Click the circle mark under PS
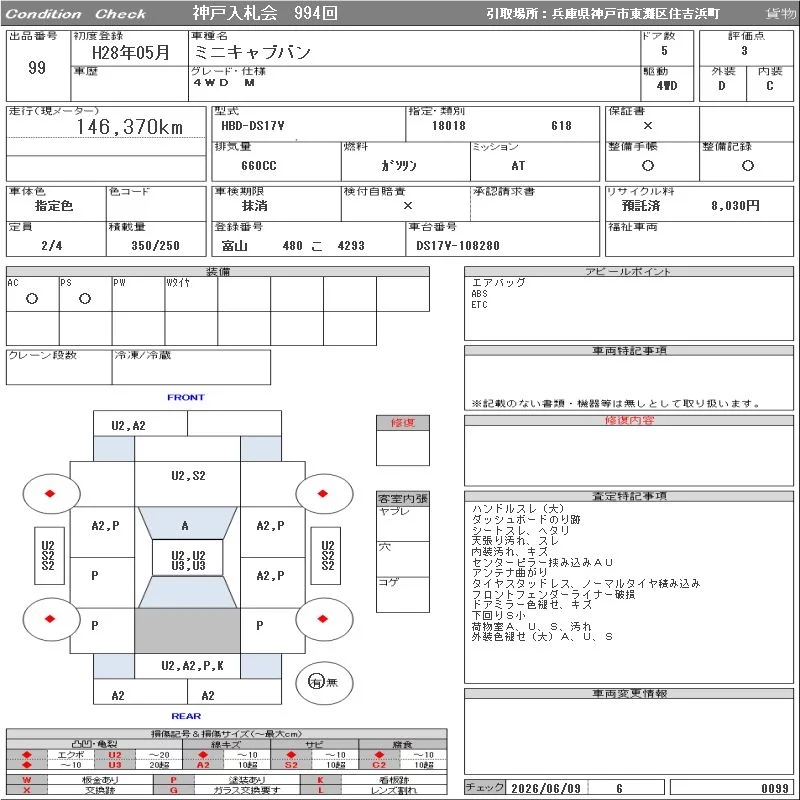This screenshot has width=800, height=800. (x=85, y=298)
